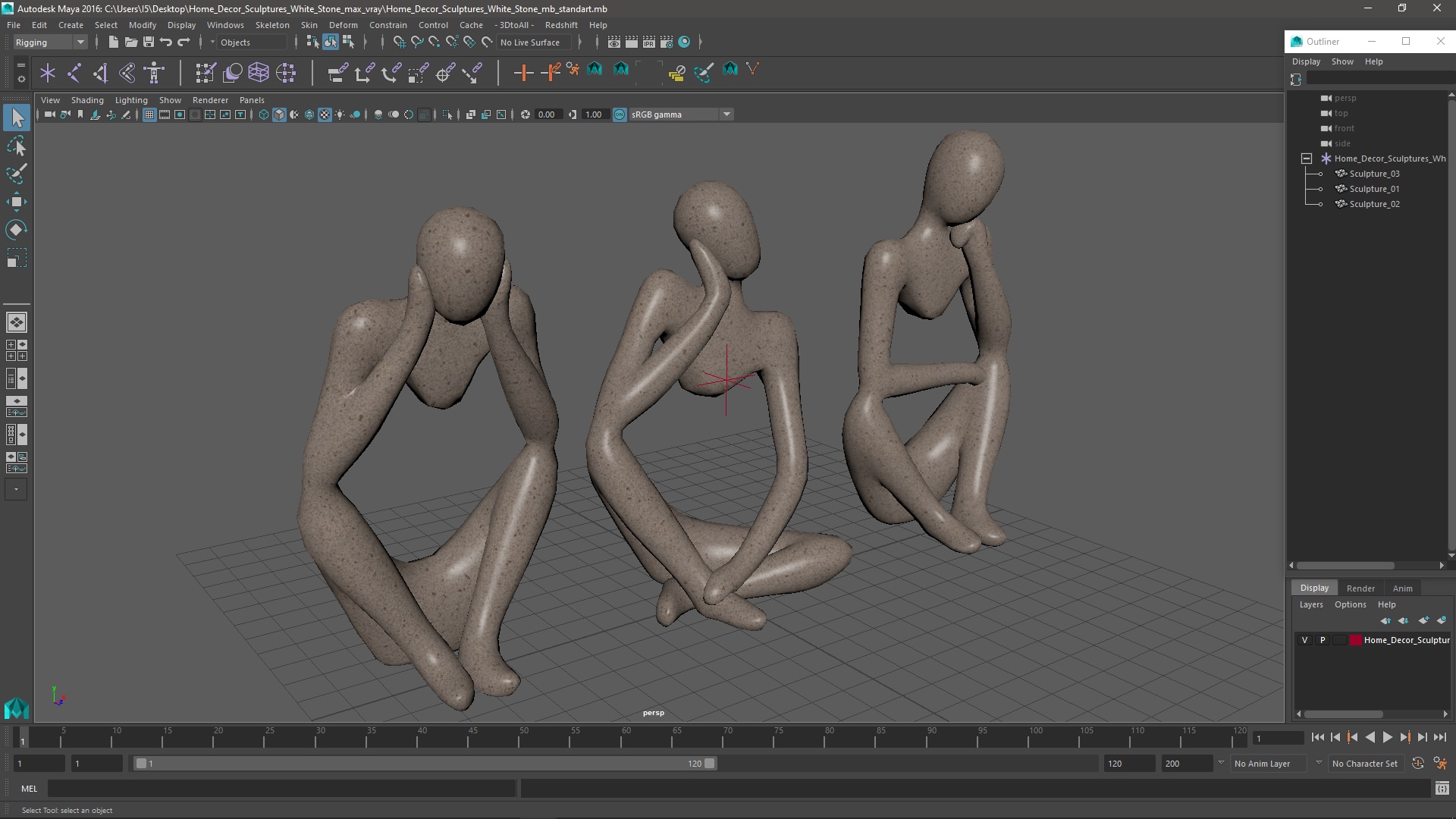Viewport: 1456px width, 819px height.
Task: Toggle isolate select icon
Action: click(x=447, y=115)
